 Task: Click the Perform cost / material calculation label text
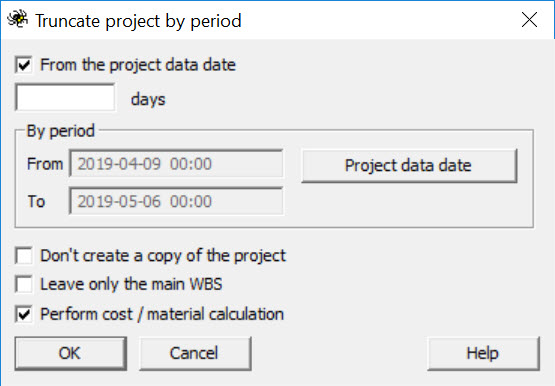coord(162,314)
